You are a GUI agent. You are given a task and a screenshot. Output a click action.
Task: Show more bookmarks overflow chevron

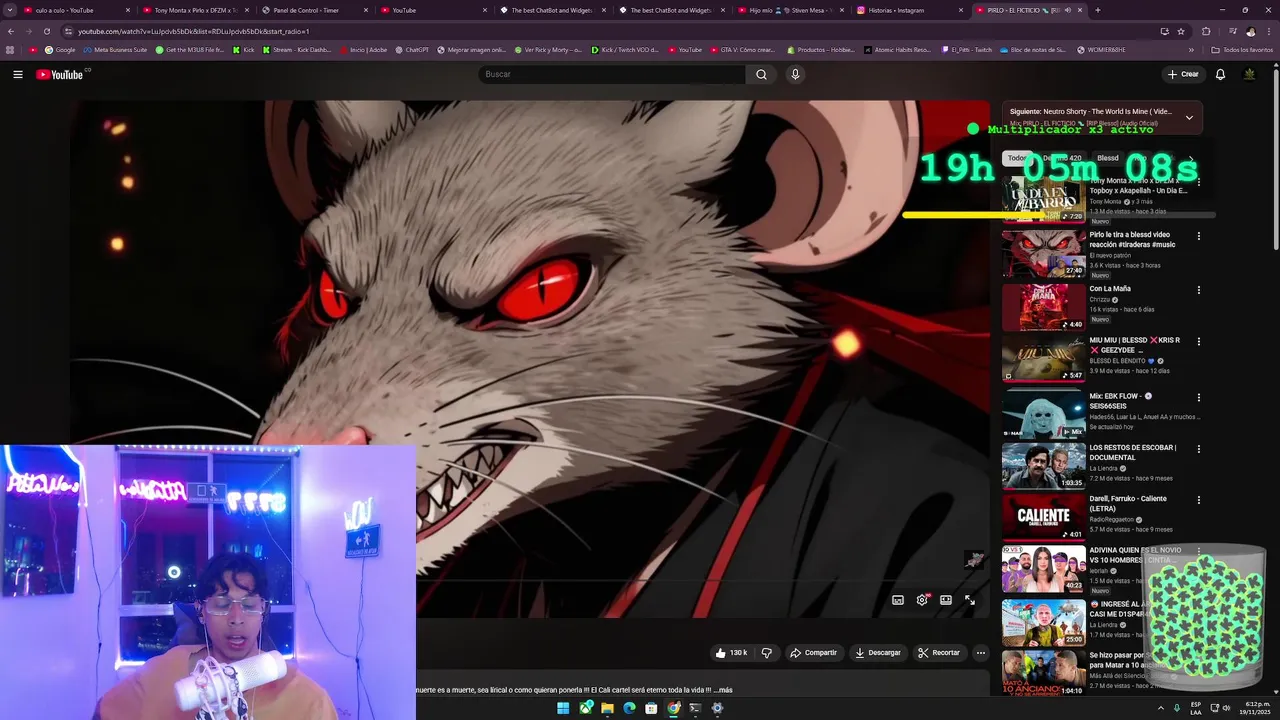coord(1191,49)
